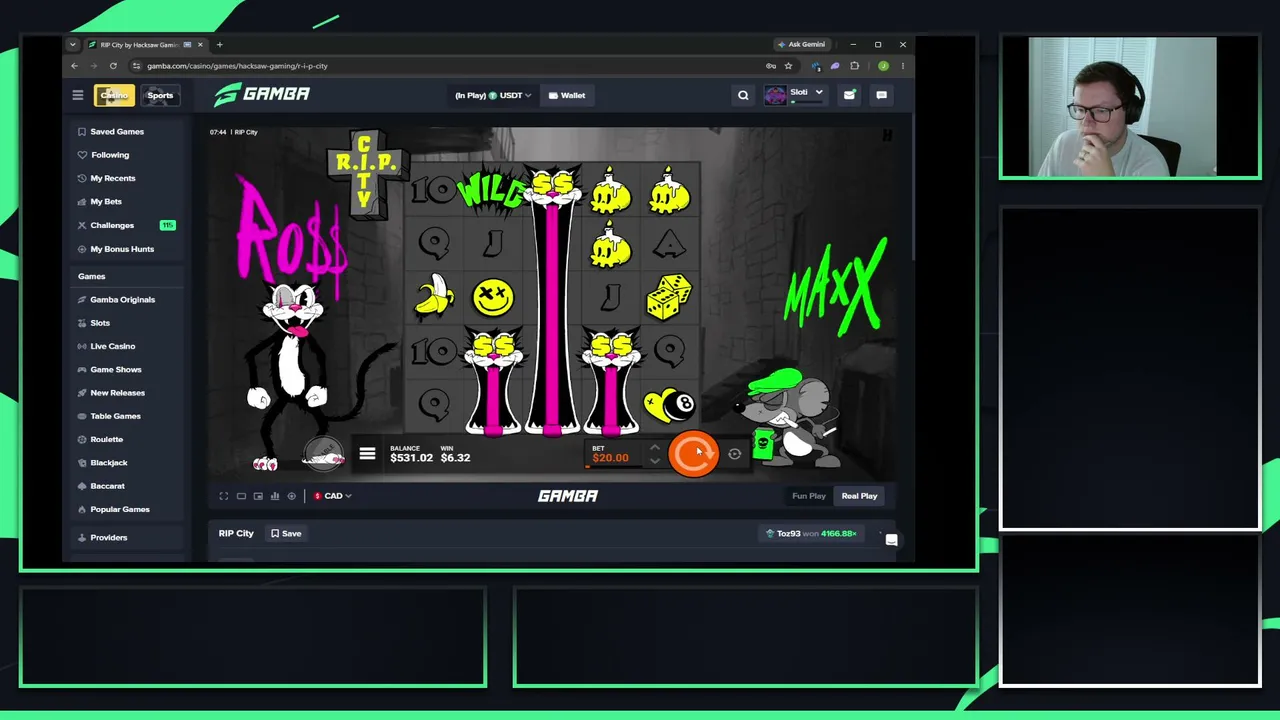
Task: Click the Ask Gemini button
Action: click(802, 44)
